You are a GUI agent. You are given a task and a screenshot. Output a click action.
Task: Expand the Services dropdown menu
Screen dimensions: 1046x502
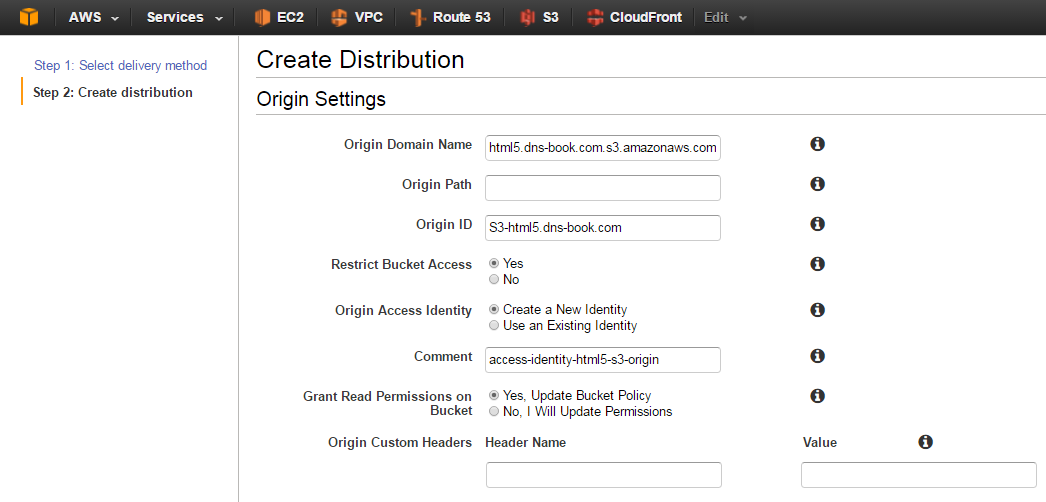185,17
